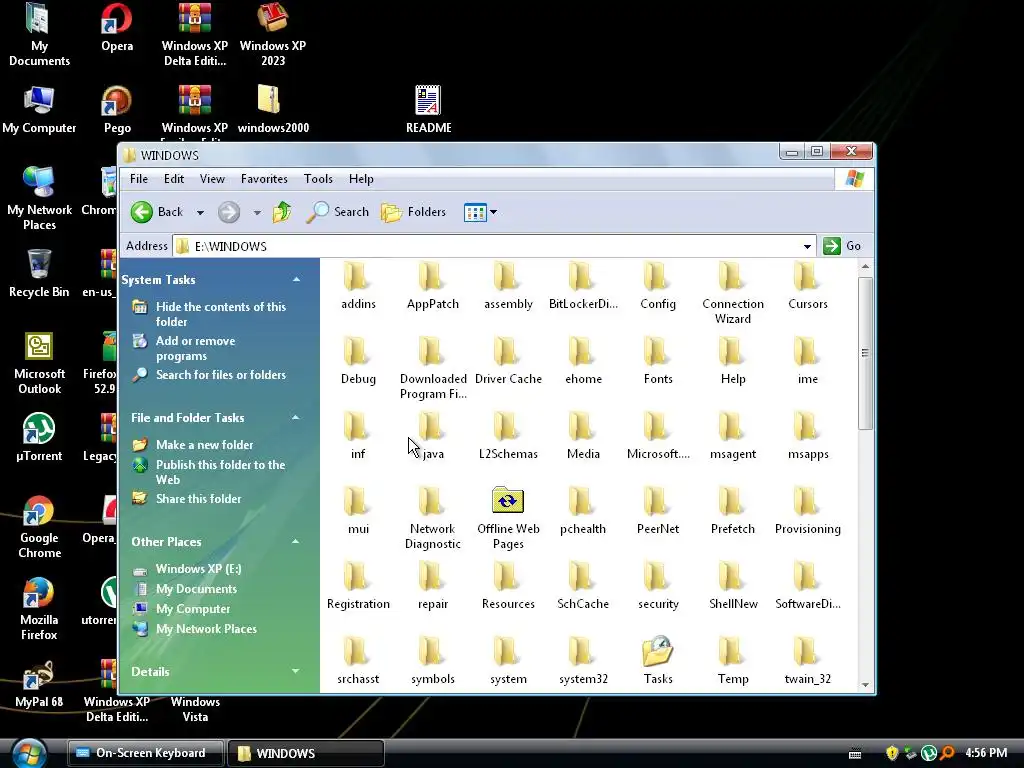Click the keyboard icon in system tray

(855, 754)
